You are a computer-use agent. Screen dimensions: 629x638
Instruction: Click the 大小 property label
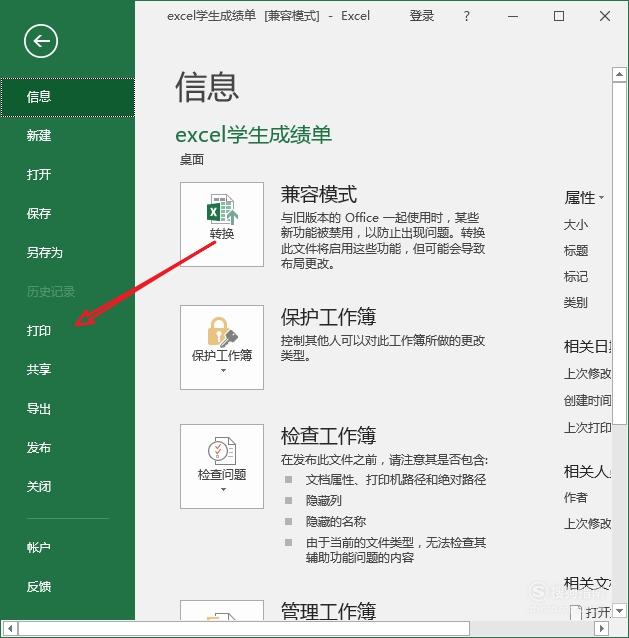pyautogui.click(x=576, y=225)
